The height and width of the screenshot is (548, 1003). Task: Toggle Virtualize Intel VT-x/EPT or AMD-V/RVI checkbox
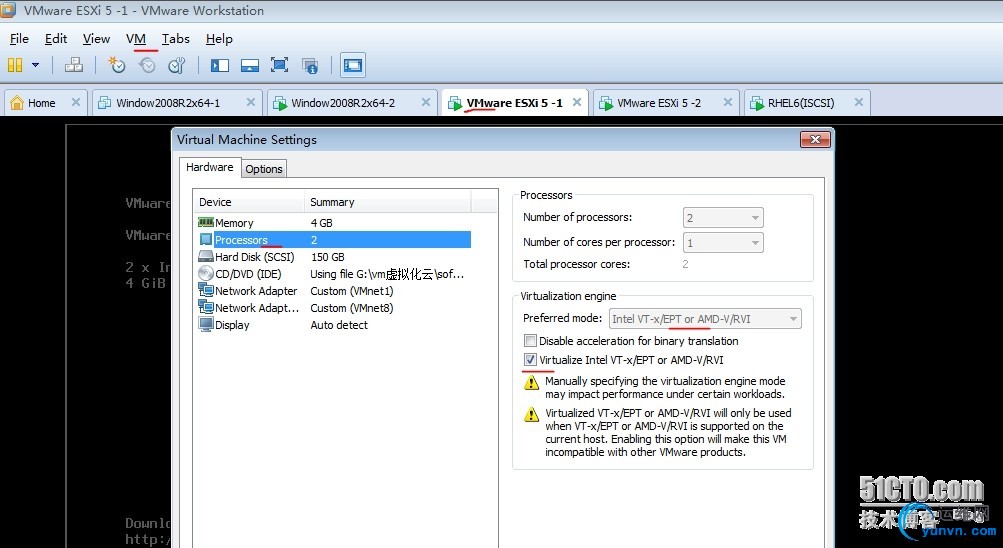click(530, 359)
